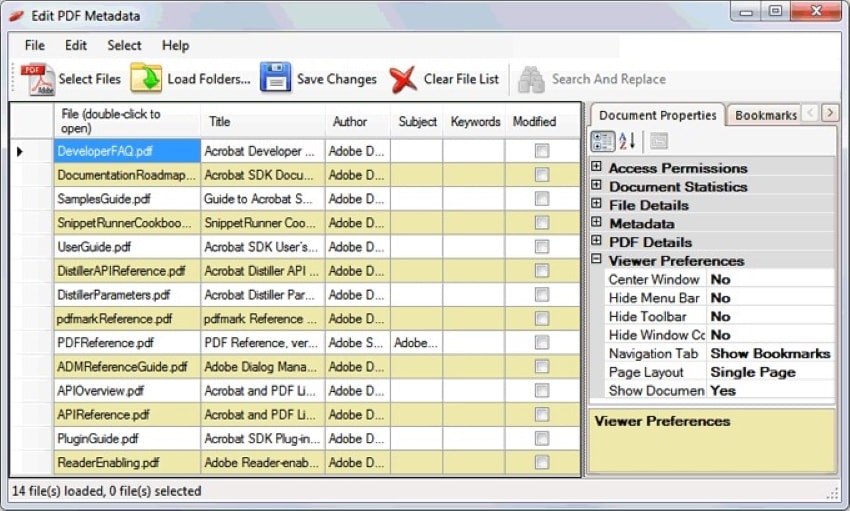Click the Center Window property value
Screen dimensions: 850x511
pos(770,280)
